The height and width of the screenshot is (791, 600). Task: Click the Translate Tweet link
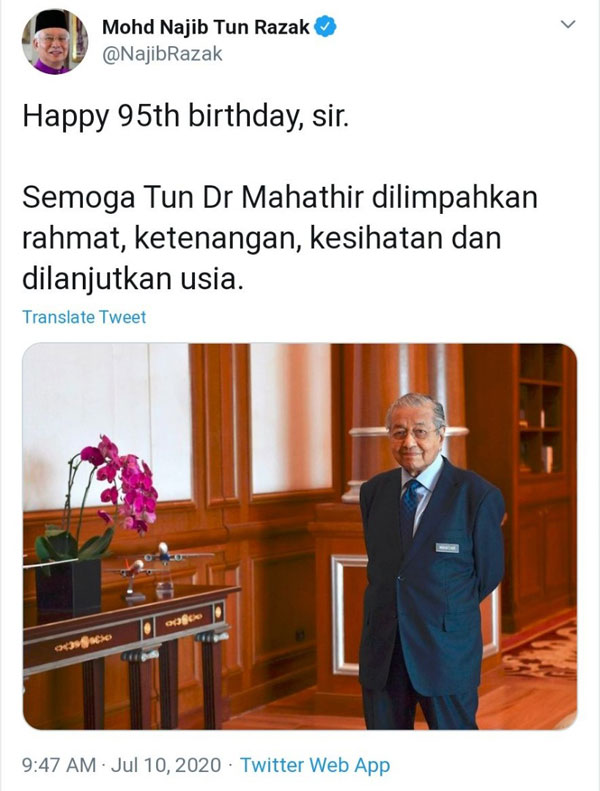pyautogui.click(x=84, y=317)
